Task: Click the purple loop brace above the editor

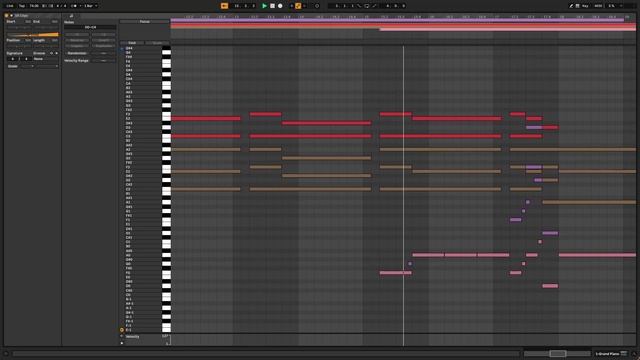Action: (x=397, y=20)
